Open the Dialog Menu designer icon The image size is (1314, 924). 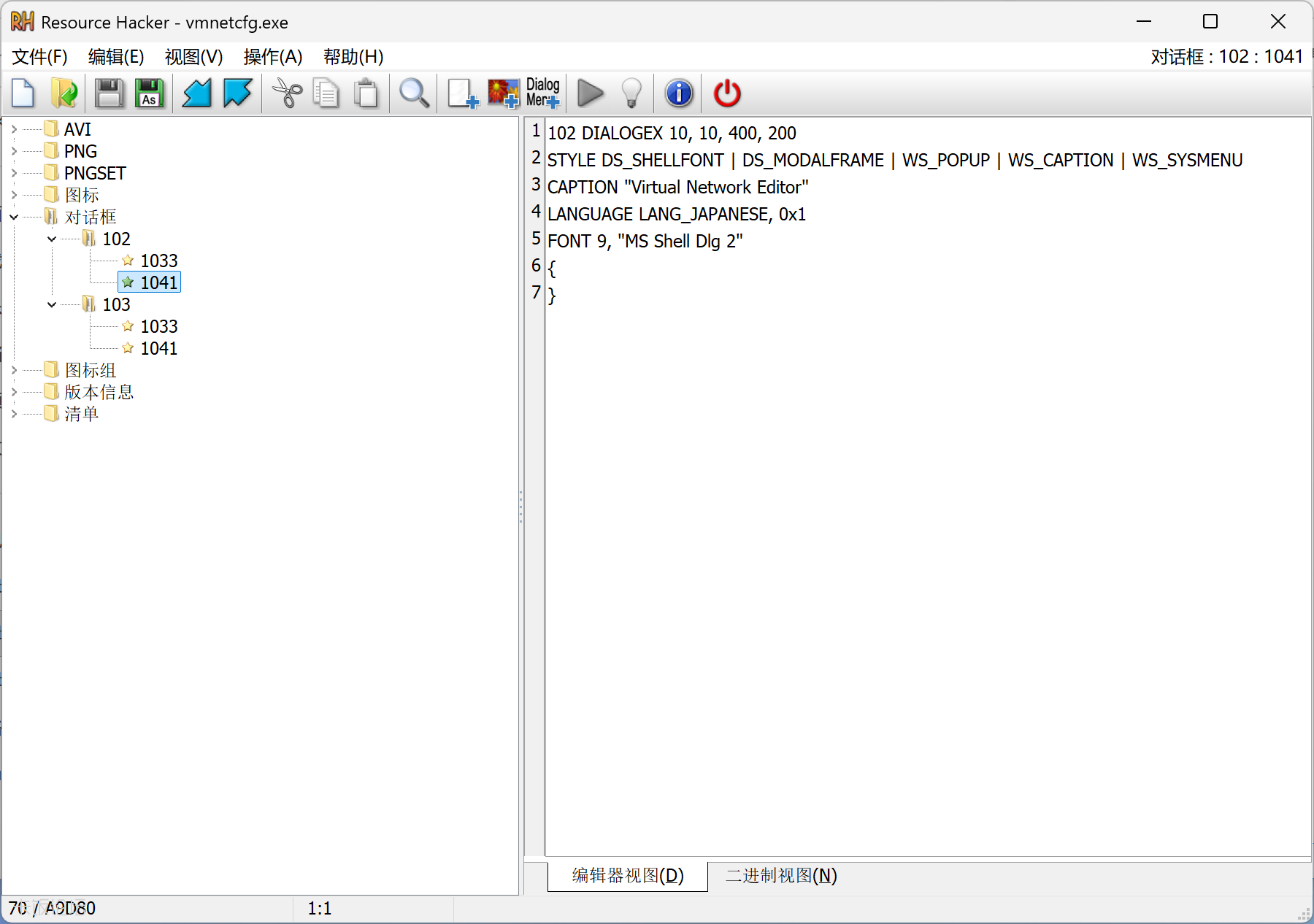point(542,93)
